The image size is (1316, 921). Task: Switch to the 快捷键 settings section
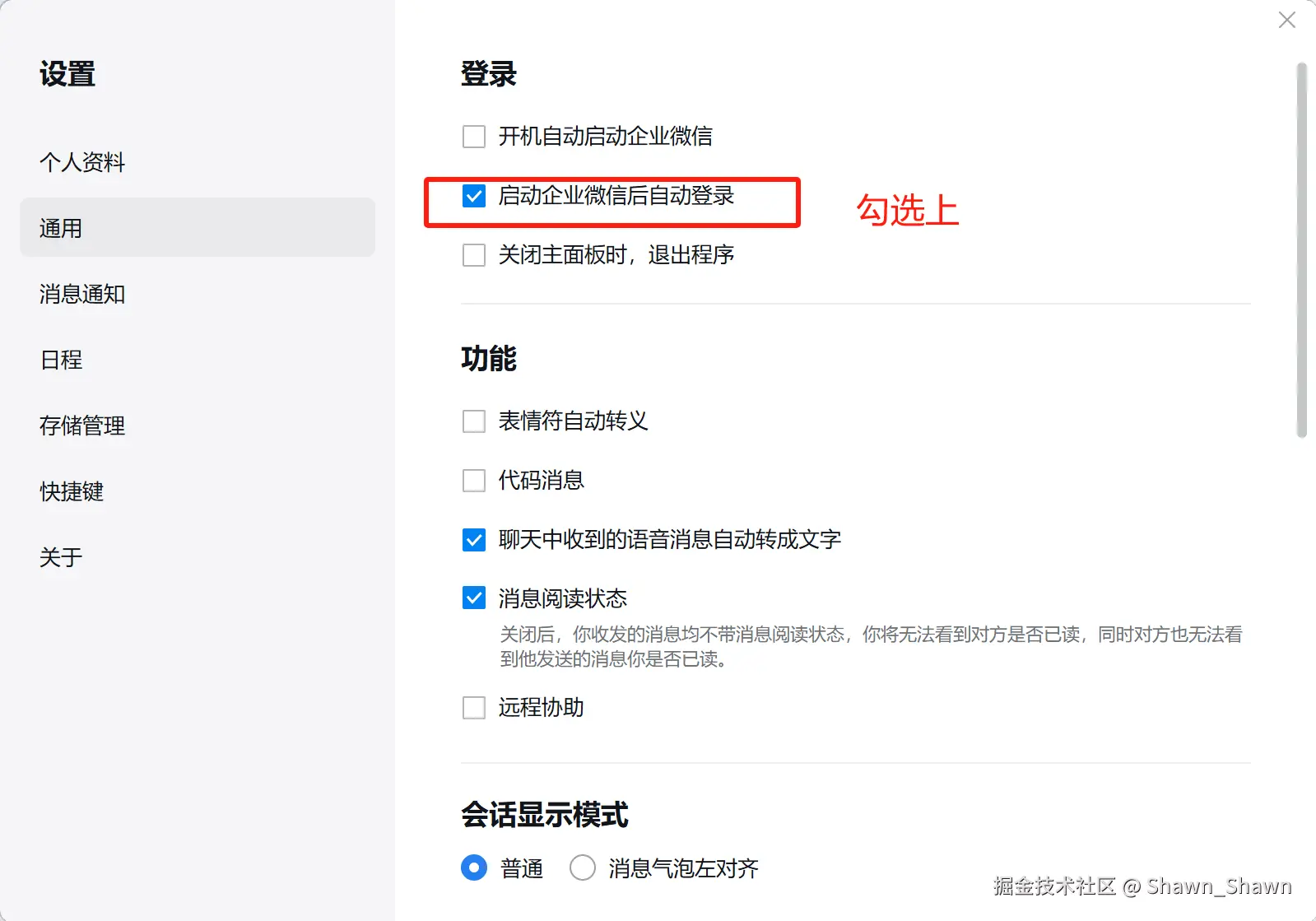click(198, 491)
